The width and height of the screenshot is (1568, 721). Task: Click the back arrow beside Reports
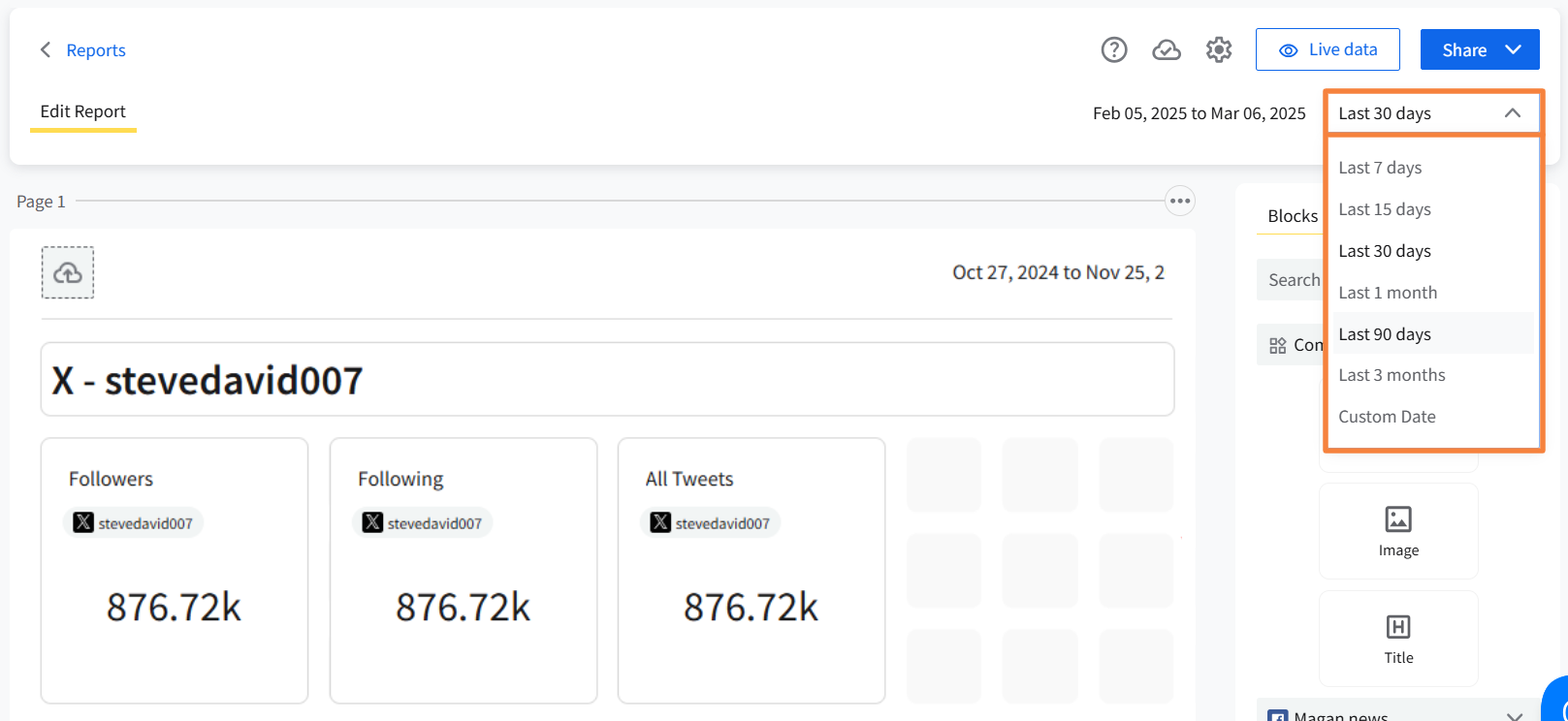45,49
